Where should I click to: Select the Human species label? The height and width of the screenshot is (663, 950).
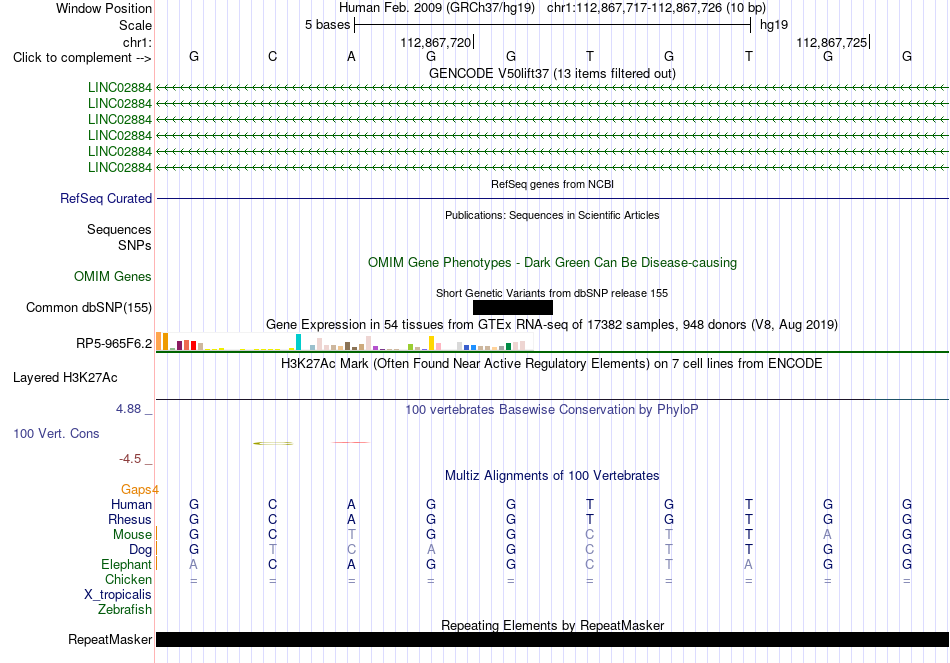131,504
